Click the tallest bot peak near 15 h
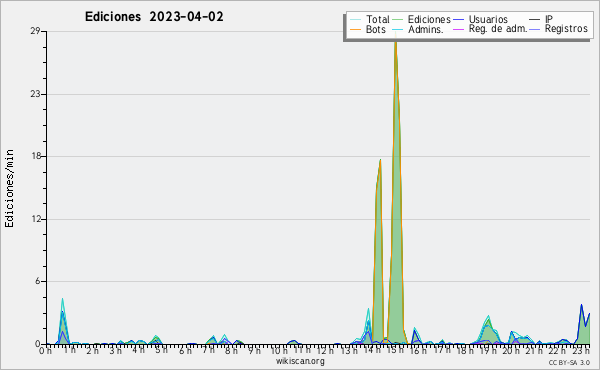This screenshot has width=600, height=370. tap(396, 191)
